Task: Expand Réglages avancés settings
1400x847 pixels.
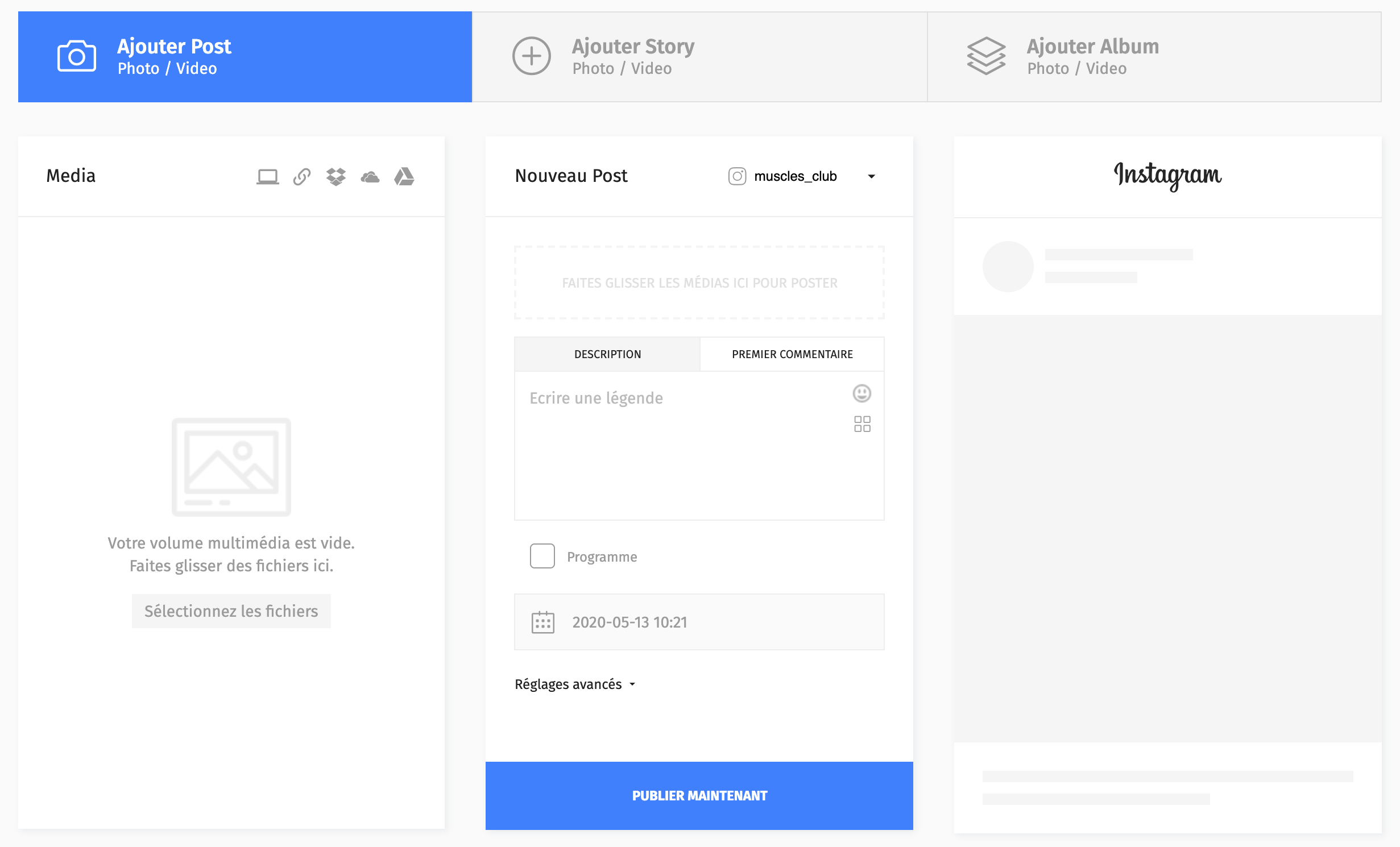Action: (575, 684)
